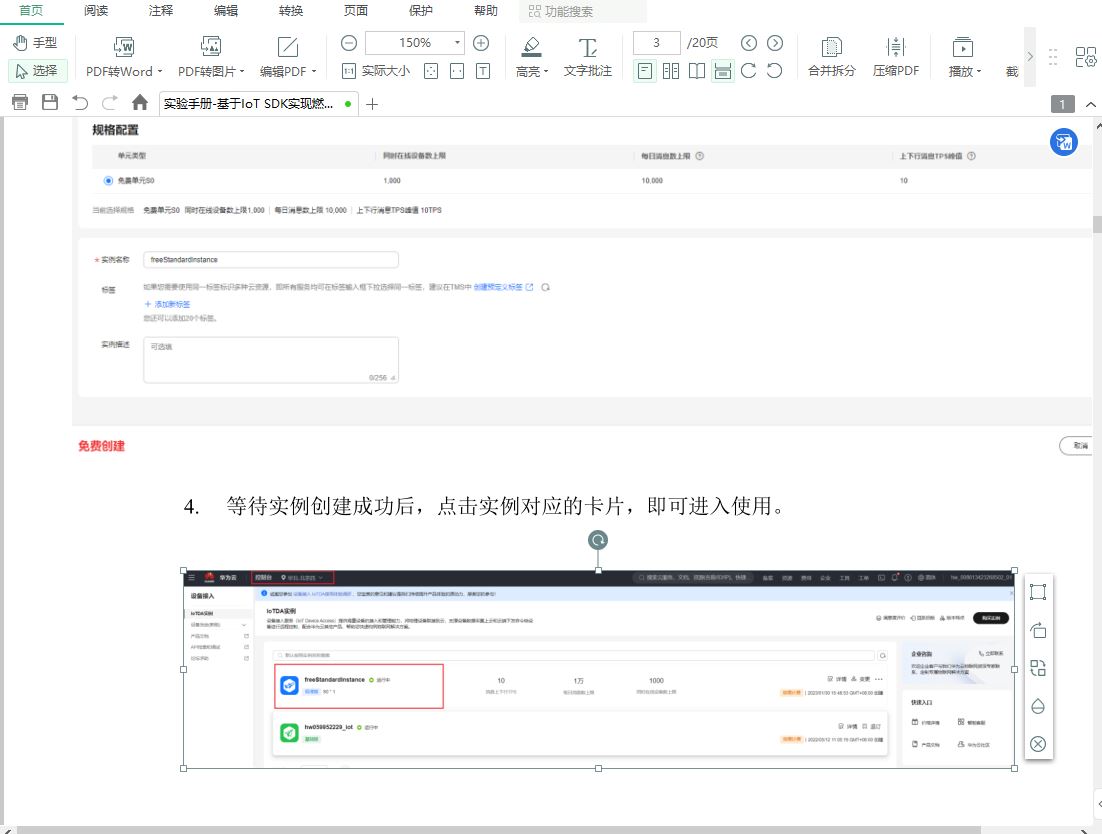The height and width of the screenshot is (834, 1102).
Task: Rotate the page clockwise
Action: point(748,71)
